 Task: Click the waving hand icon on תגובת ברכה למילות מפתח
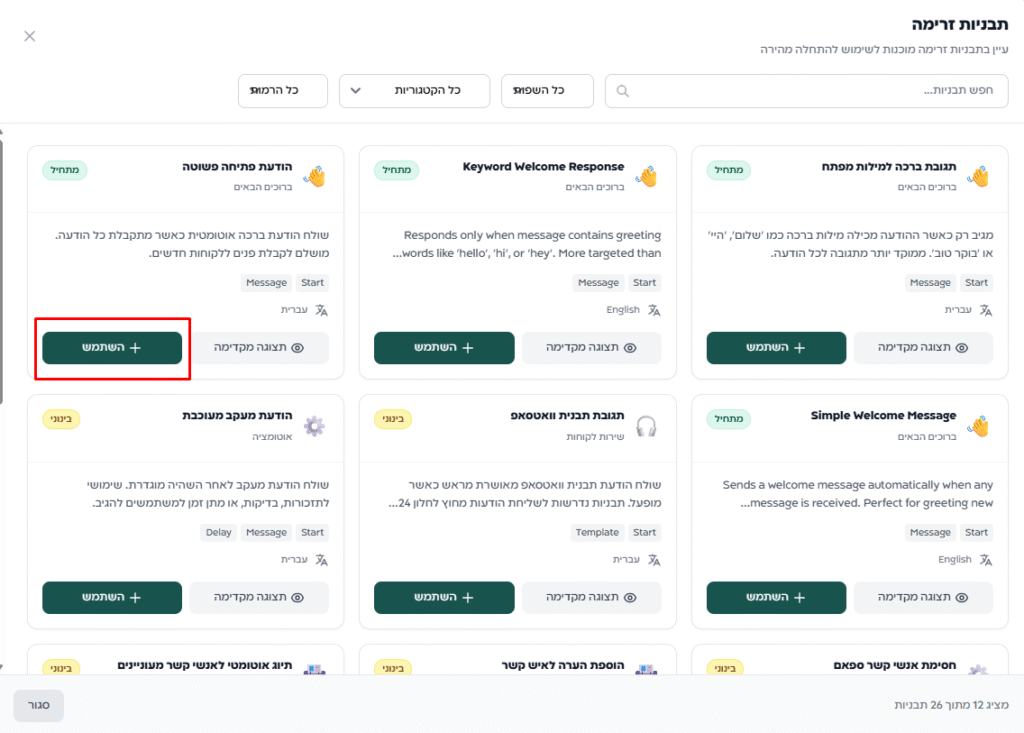point(978,176)
